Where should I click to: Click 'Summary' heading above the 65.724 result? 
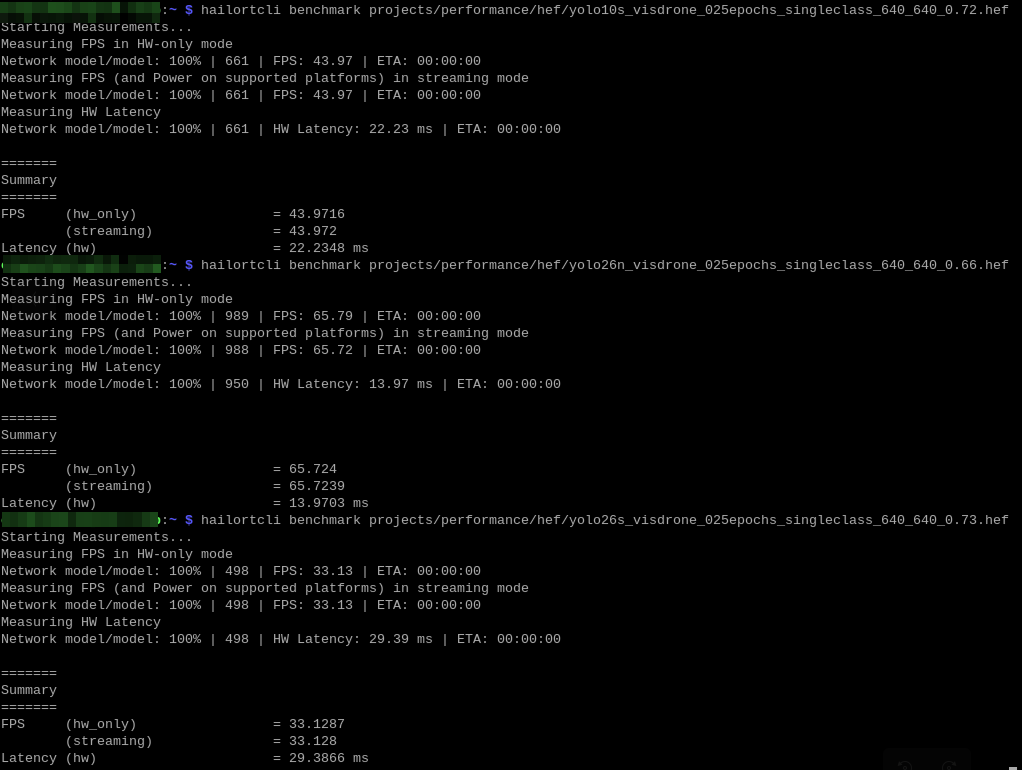[x=29, y=435]
